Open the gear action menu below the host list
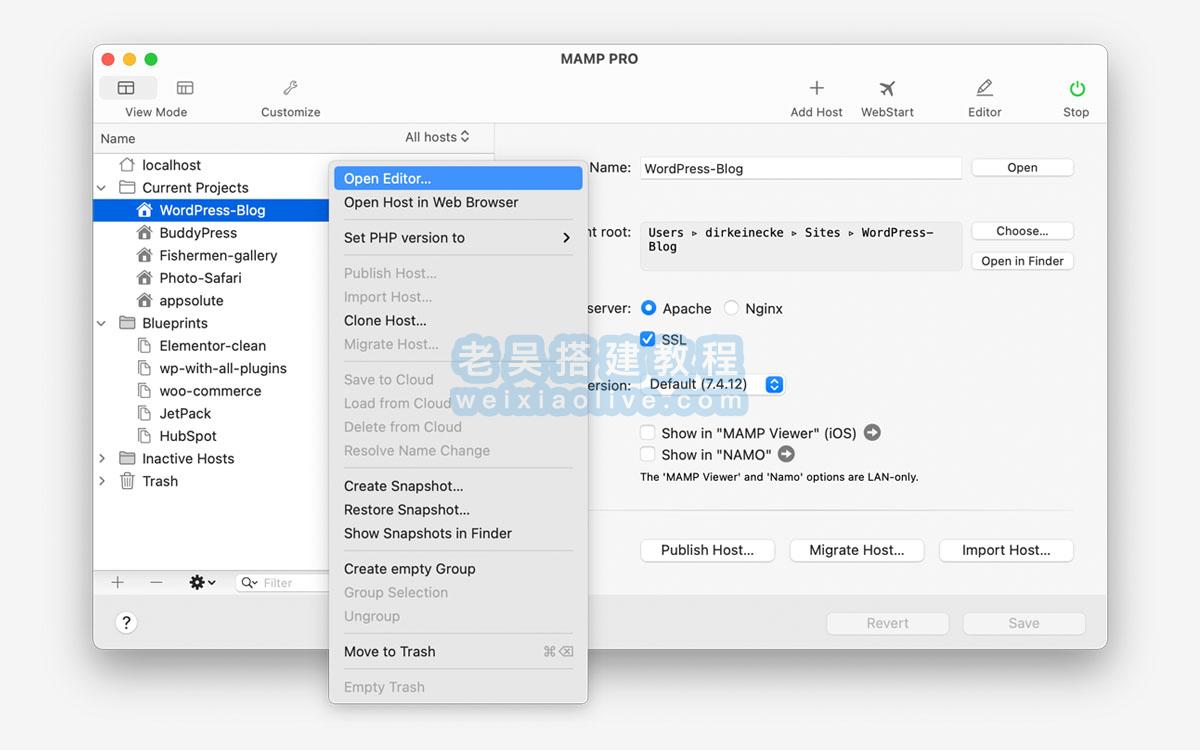Viewport: 1200px width, 750px height. pyautogui.click(x=200, y=582)
